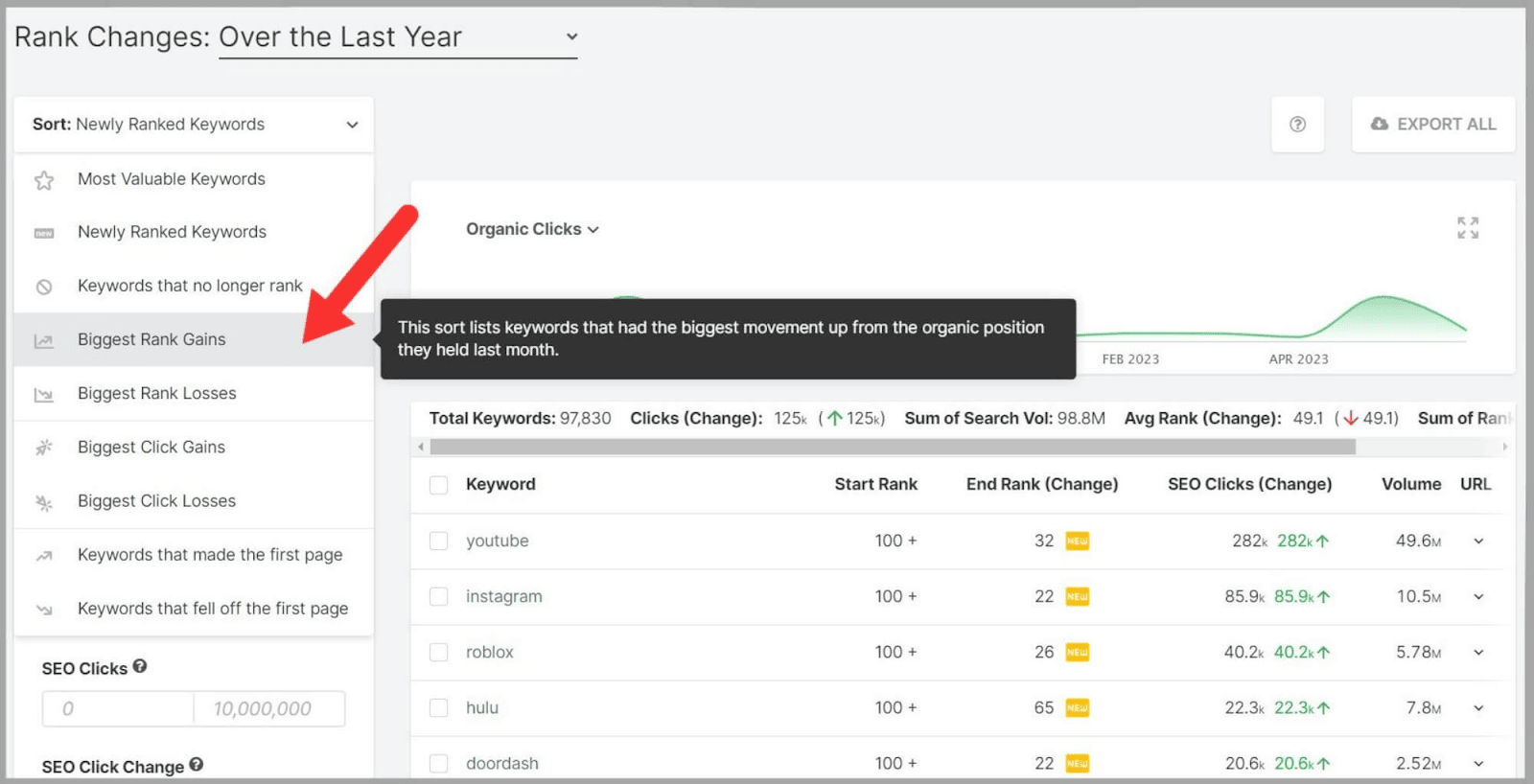Viewport: 1534px width, 784px height.
Task: Select the instagram row checkbox
Action: point(439,597)
